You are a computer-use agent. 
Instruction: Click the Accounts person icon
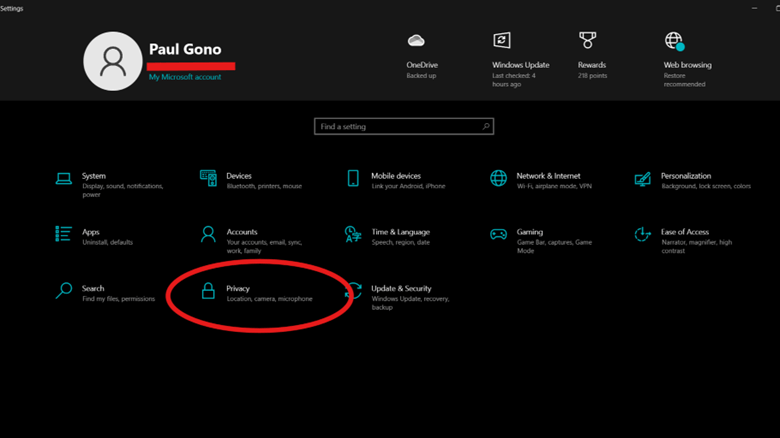pos(208,235)
